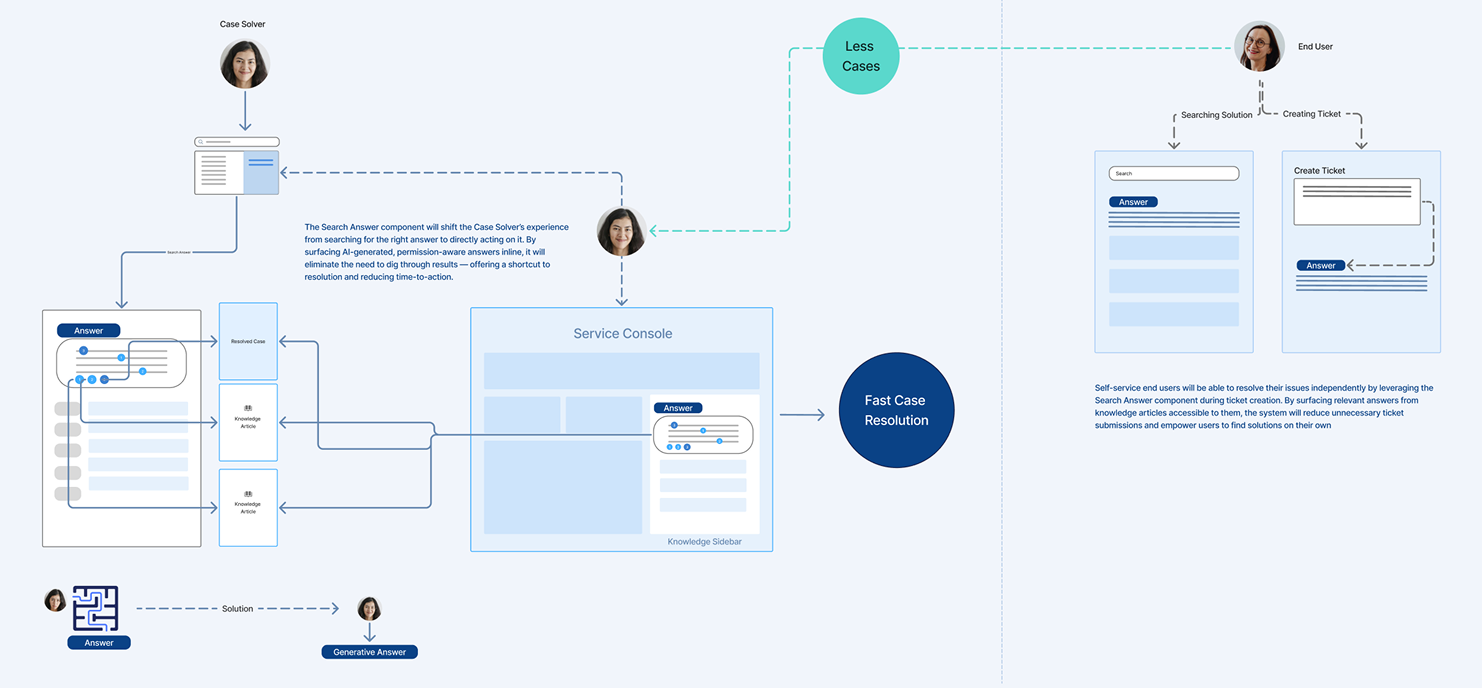
Task: Click the text box under Create Ticket
Action: (1357, 202)
